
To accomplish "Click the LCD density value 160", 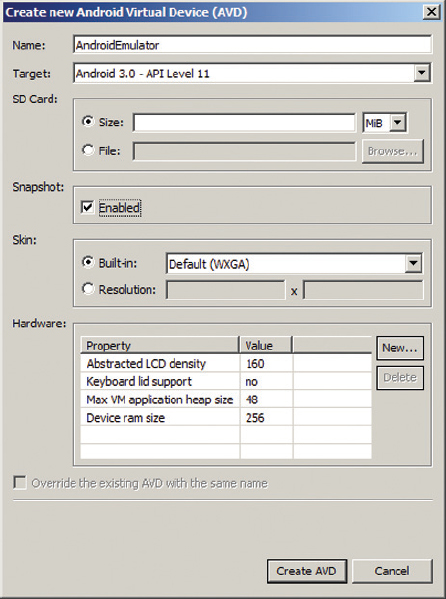I will point(255,363).
